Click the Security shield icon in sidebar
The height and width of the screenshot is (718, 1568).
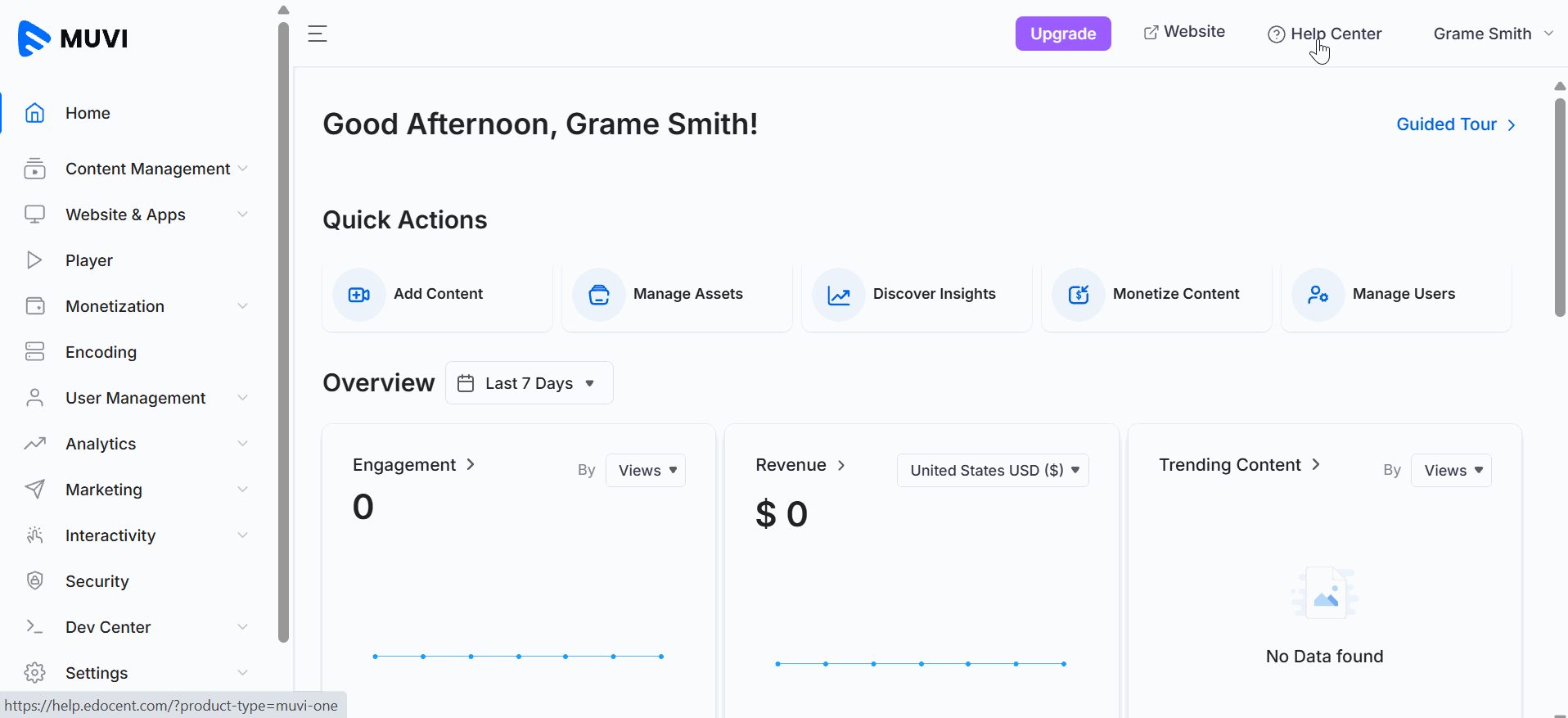coord(34,581)
